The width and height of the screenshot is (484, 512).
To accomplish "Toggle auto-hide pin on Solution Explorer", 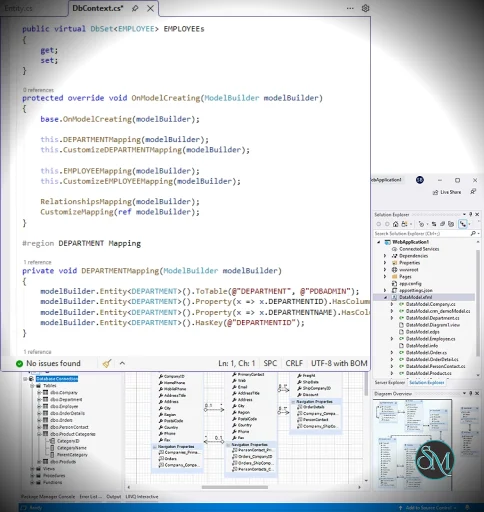I will (471, 214).
